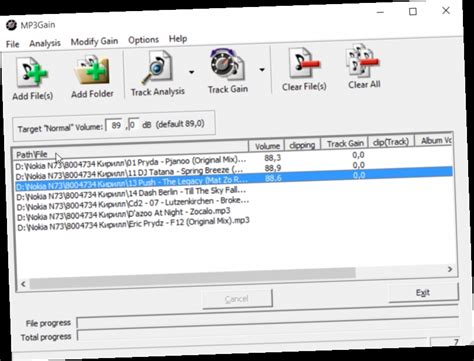The width and height of the screenshot is (474, 361).
Task: Click the volume value 88,9
Action: click(273, 168)
